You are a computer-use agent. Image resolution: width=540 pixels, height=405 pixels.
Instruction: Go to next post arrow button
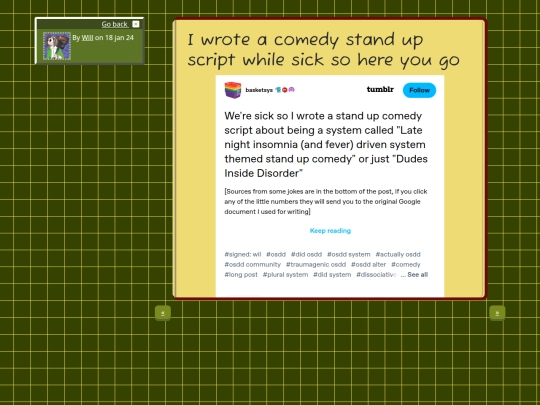tap(497, 313)
